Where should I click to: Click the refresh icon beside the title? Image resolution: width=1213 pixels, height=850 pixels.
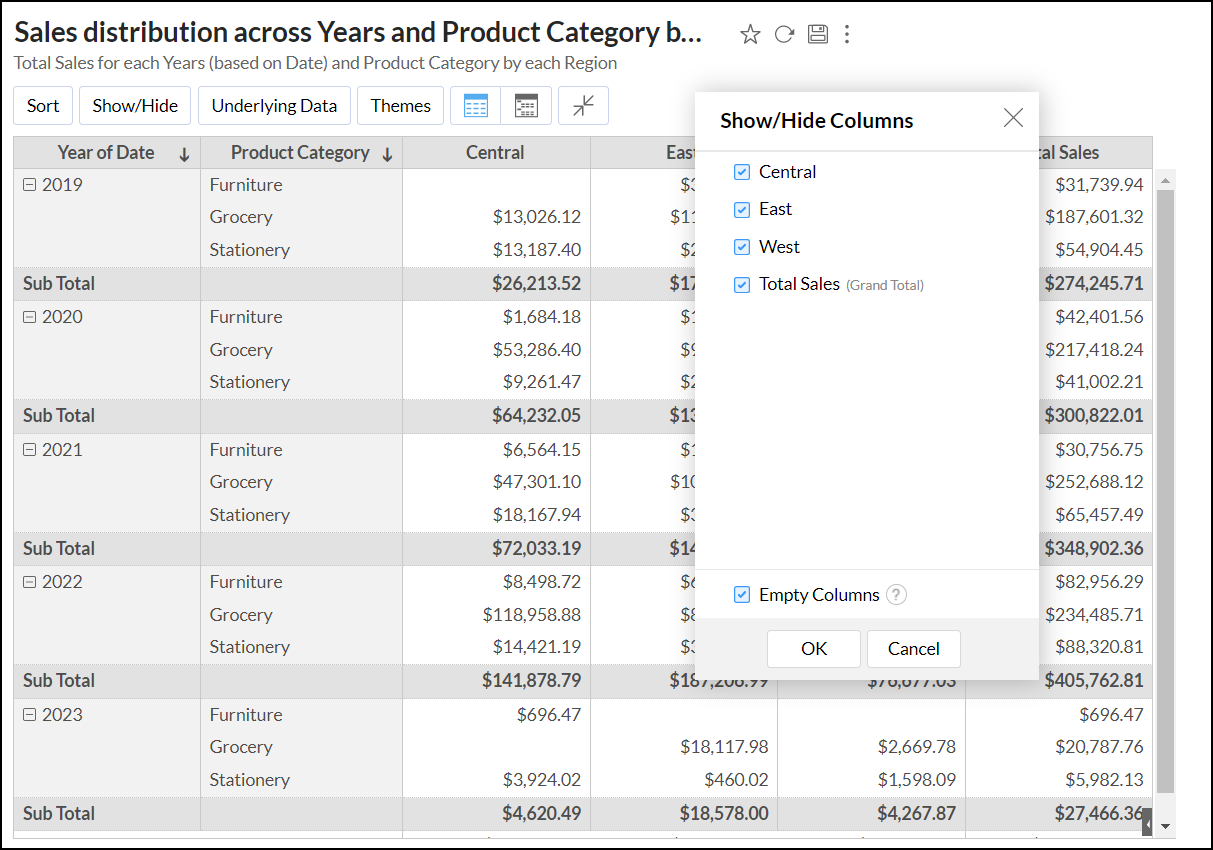(784, 35)
